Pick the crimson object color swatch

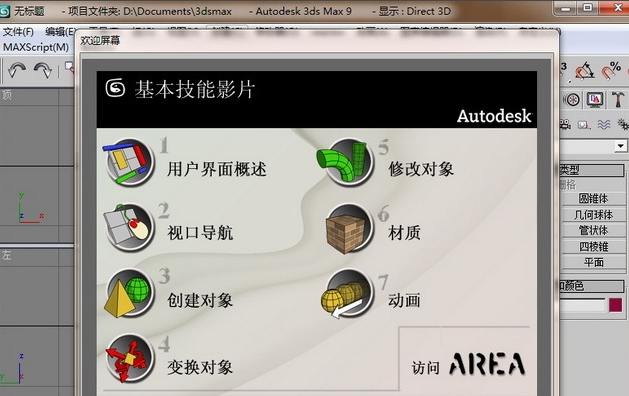[615, 305]
